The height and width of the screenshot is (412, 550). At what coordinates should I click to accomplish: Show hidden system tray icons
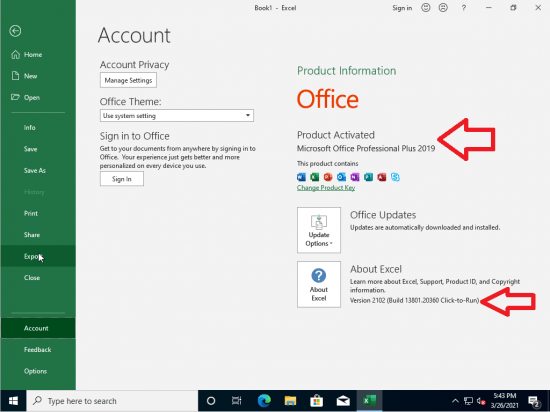point(455,401)
